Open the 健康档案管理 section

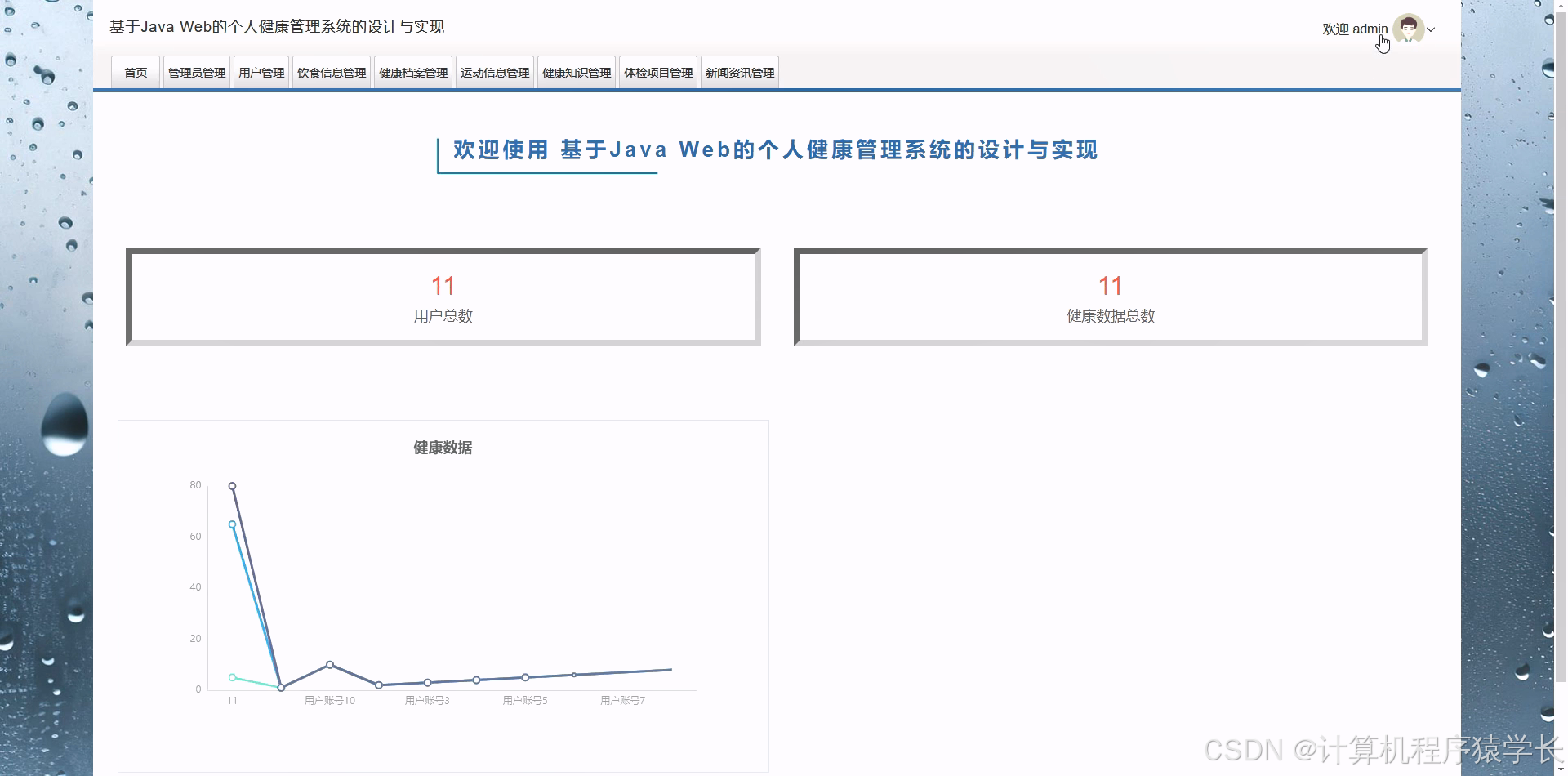[x=412, y=72]
